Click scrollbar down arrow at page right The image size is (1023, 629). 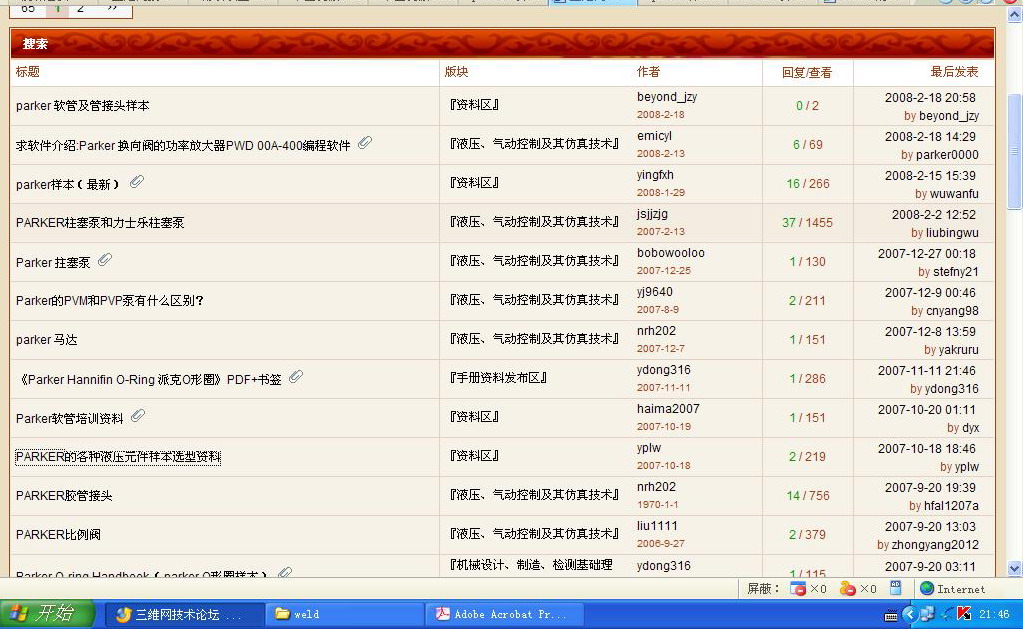point(1015,568)
